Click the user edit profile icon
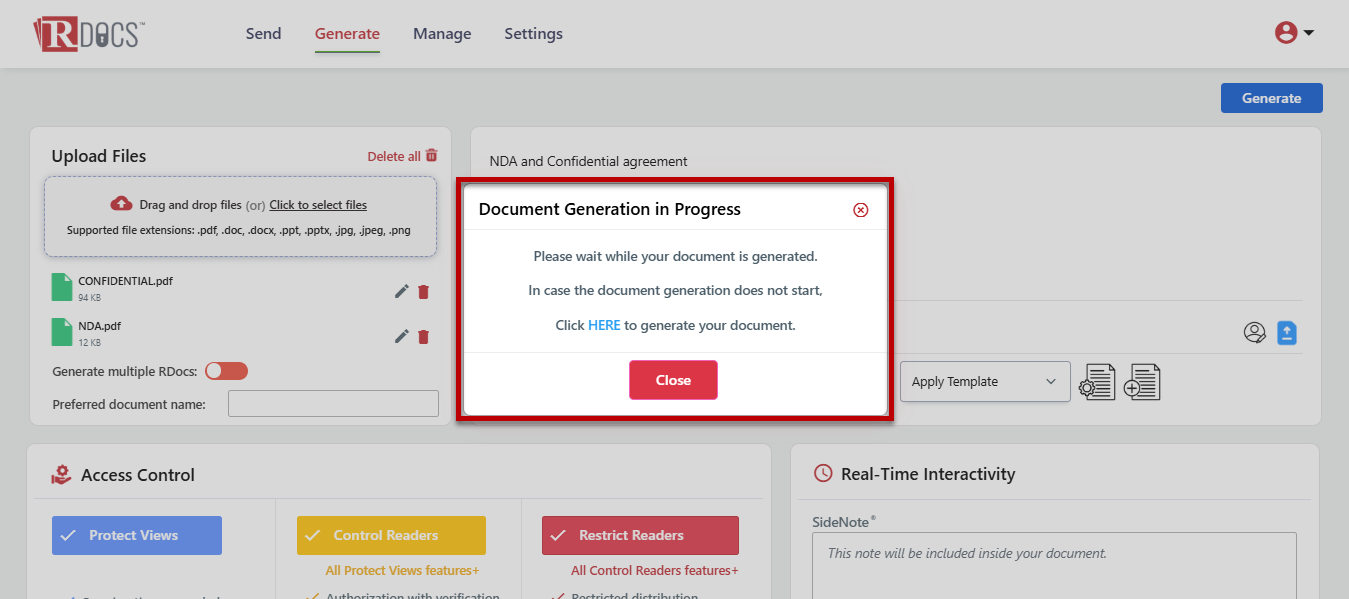The image size is (1349, 599). pyautogui.click(x=1254, y=333)
